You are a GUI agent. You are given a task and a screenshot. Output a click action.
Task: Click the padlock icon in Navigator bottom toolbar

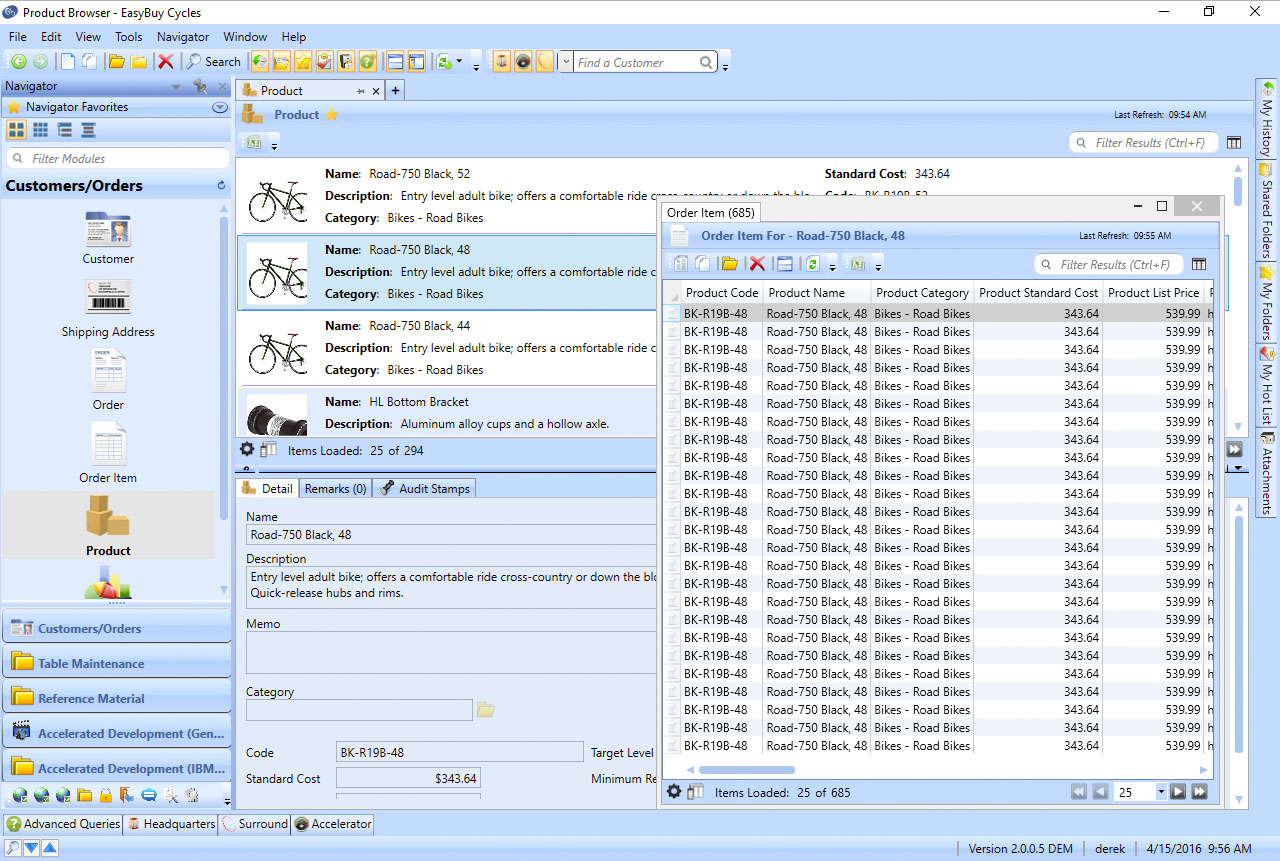point(105,796)
